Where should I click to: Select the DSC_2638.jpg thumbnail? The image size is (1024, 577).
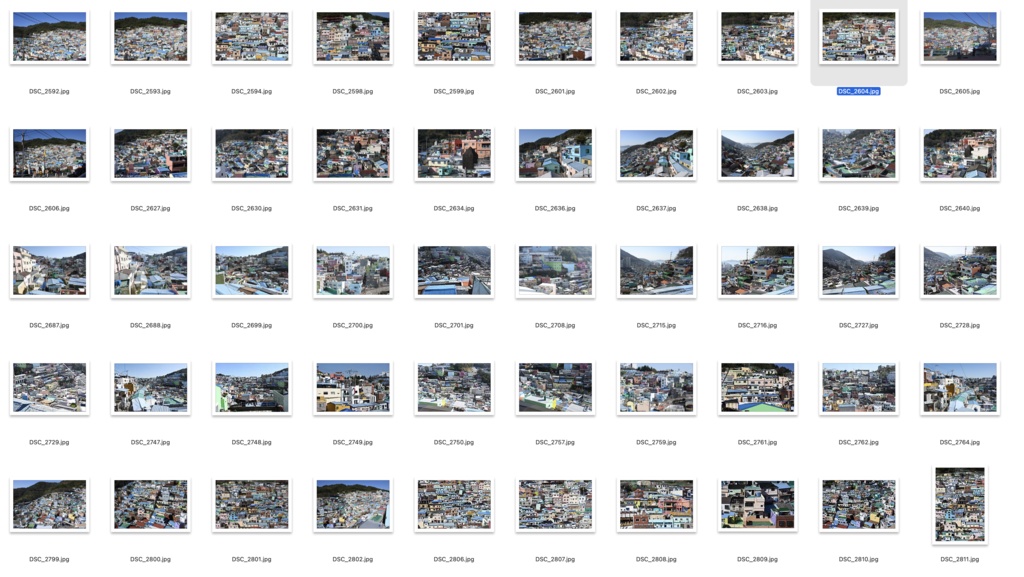point(758,153)
